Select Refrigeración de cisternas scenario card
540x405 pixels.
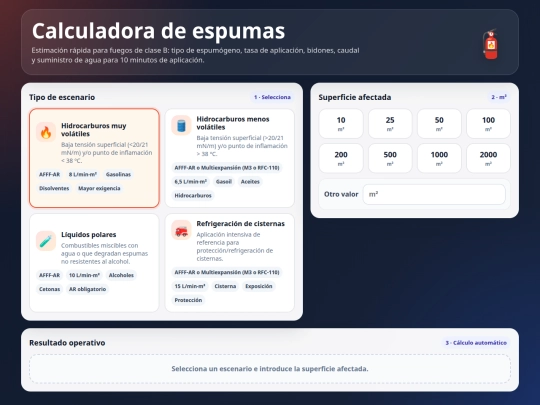(230, 263)
